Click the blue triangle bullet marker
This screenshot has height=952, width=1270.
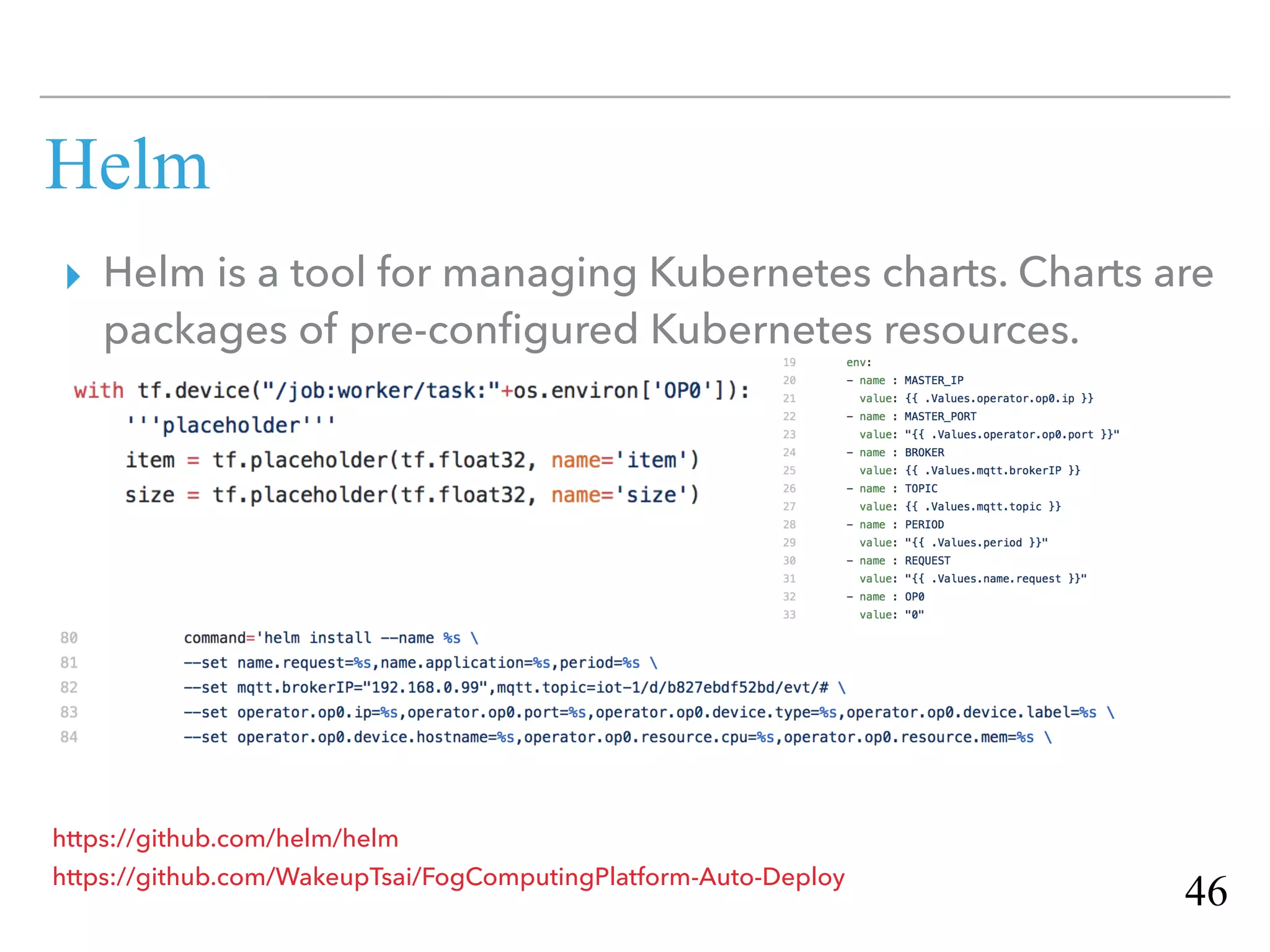(x=74, y=276)
